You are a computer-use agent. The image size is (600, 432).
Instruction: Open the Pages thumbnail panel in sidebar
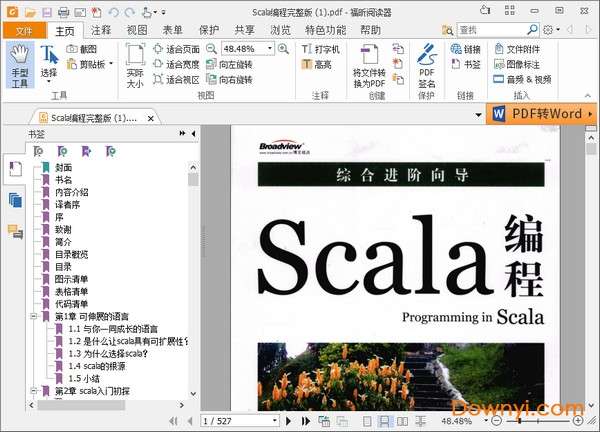tap(15, 200)
